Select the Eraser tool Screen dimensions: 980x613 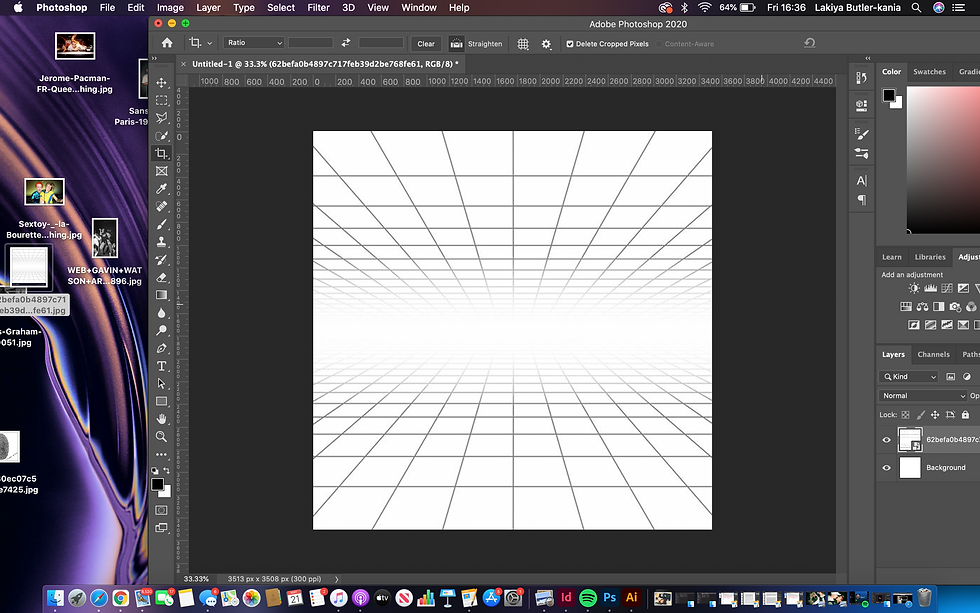pyautogui.click(x=161, y=277)
